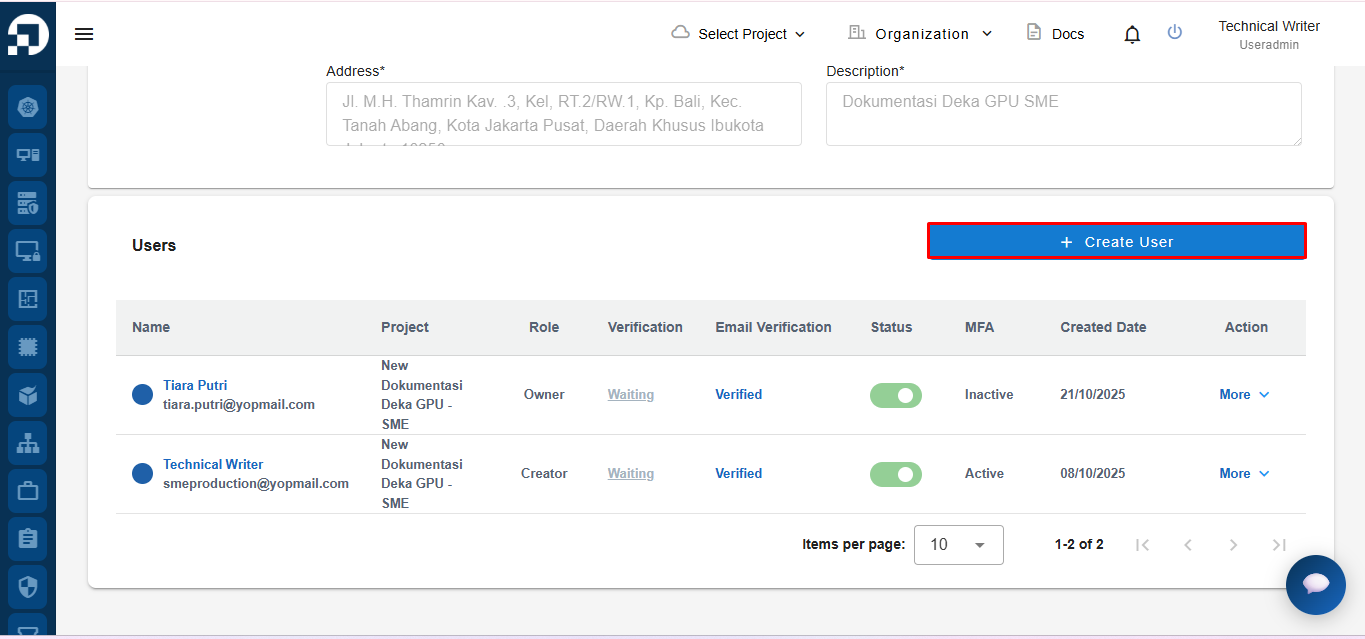Toggle status switch for Technical Writer user
Viewport: 1365px width, 639px height.
point(896,474)
